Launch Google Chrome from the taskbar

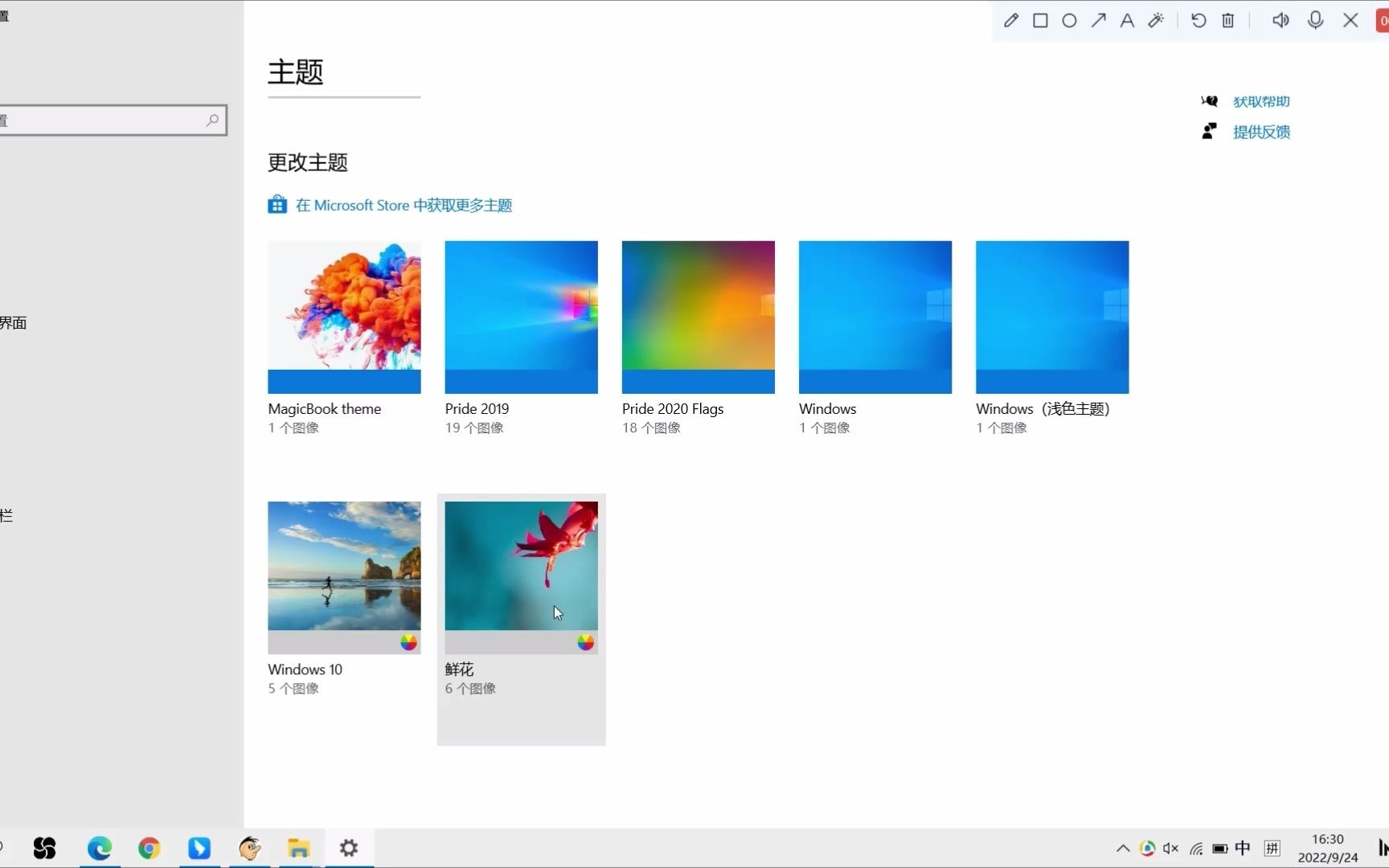(149, 848)
